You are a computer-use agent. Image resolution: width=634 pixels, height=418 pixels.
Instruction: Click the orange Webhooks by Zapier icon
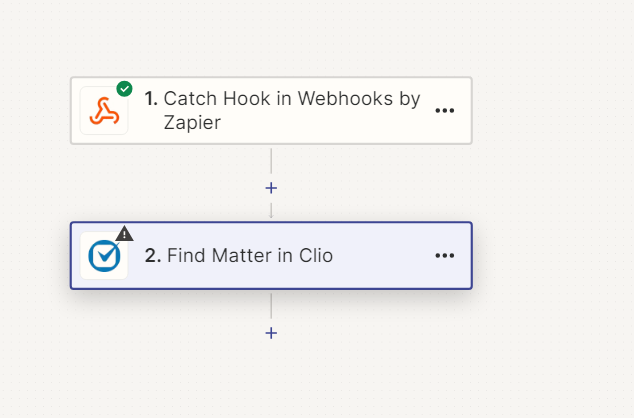point(104,111)
